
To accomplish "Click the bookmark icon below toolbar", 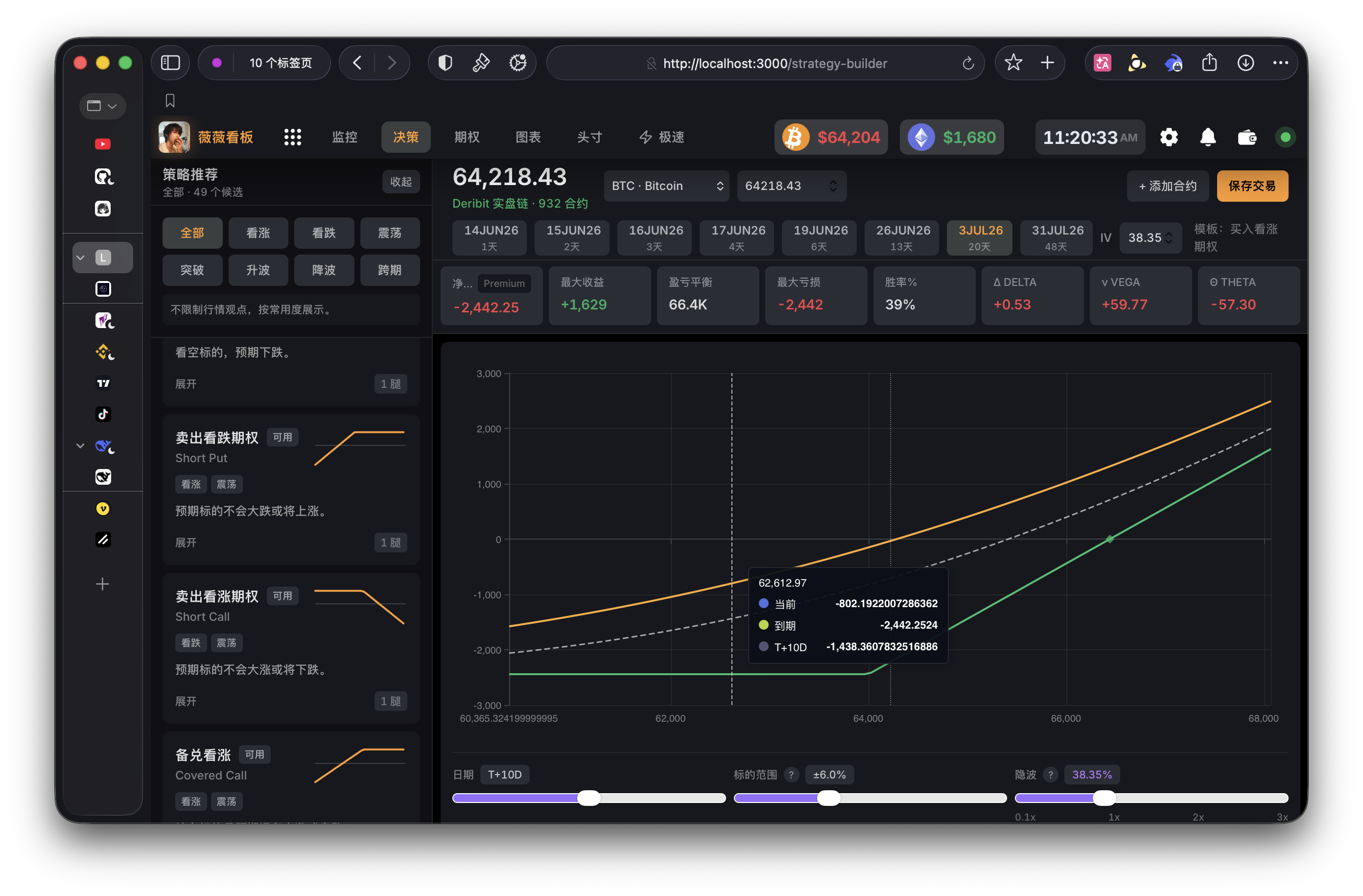I will pos(170,101).
